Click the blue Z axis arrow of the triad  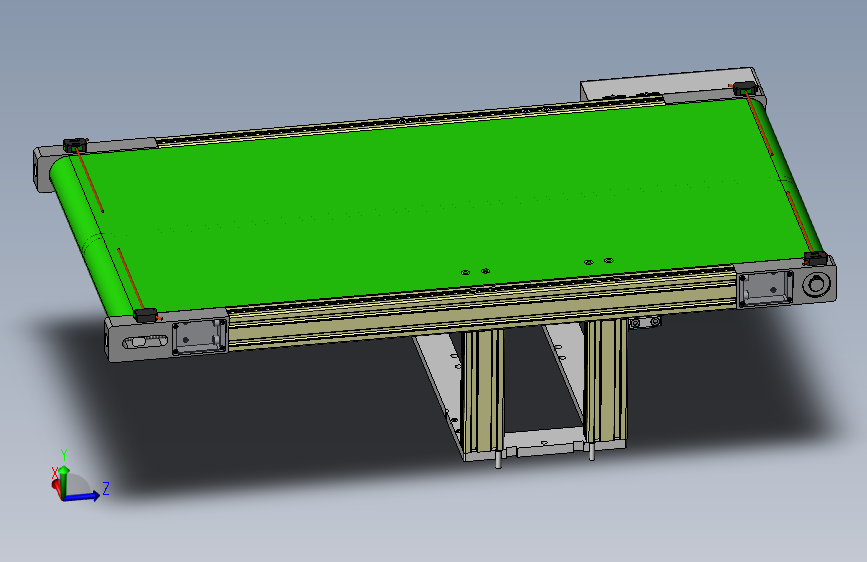point(83,497)
